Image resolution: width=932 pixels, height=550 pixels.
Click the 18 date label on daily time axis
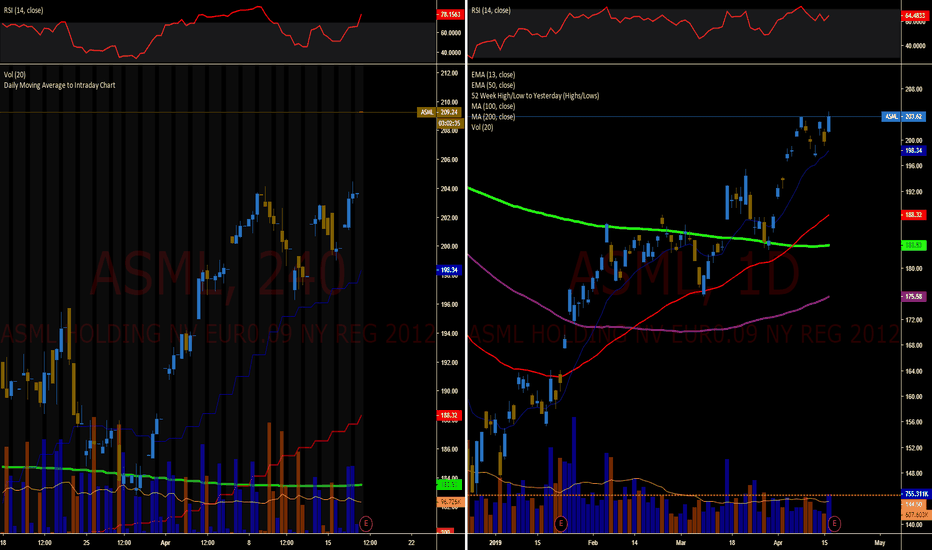[732, 542]
